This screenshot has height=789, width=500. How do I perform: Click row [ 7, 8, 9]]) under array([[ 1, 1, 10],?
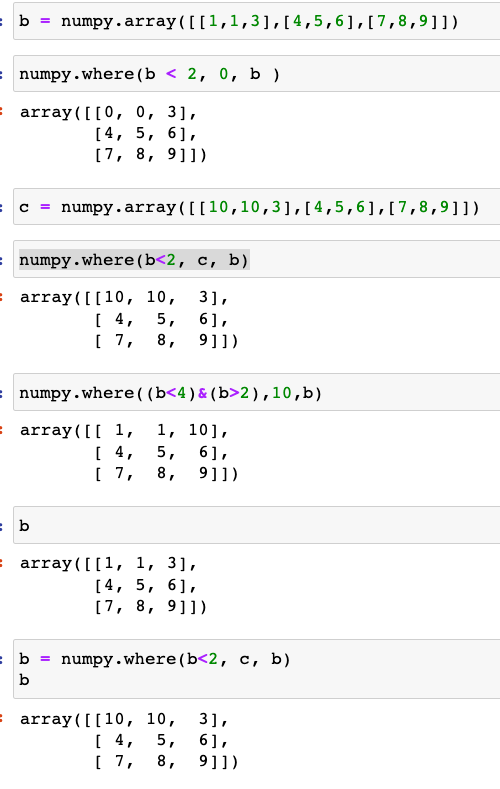166,474
